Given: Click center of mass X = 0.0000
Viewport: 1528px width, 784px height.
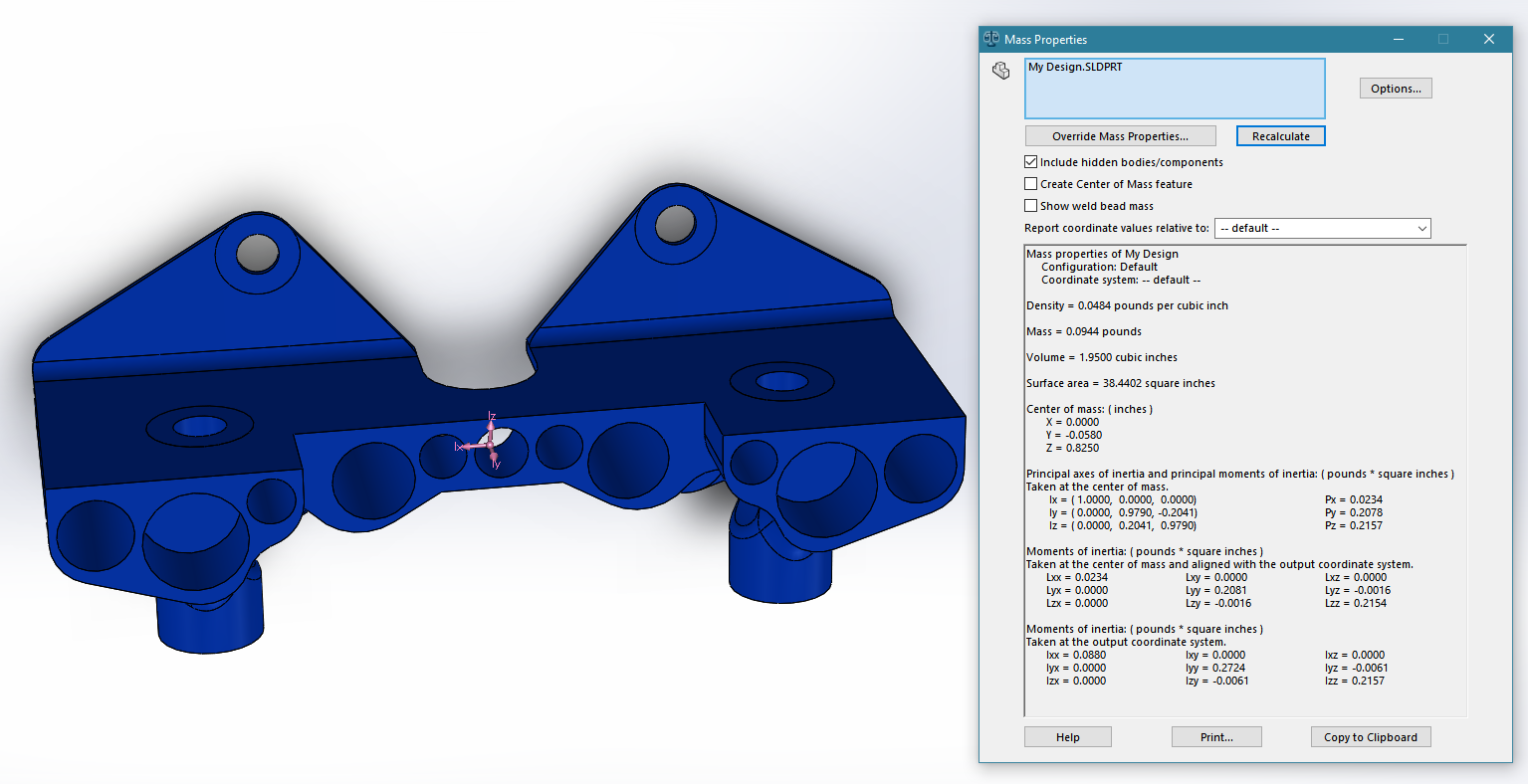Looking at the screenshot, I should click(1073, 422).
